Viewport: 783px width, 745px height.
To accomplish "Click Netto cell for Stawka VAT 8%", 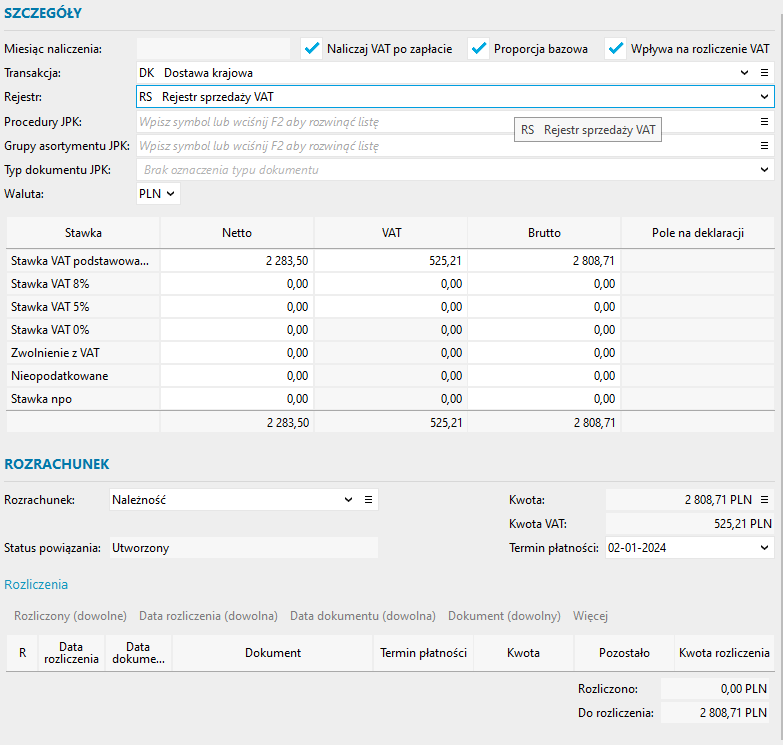I will [x=237, y=284].
